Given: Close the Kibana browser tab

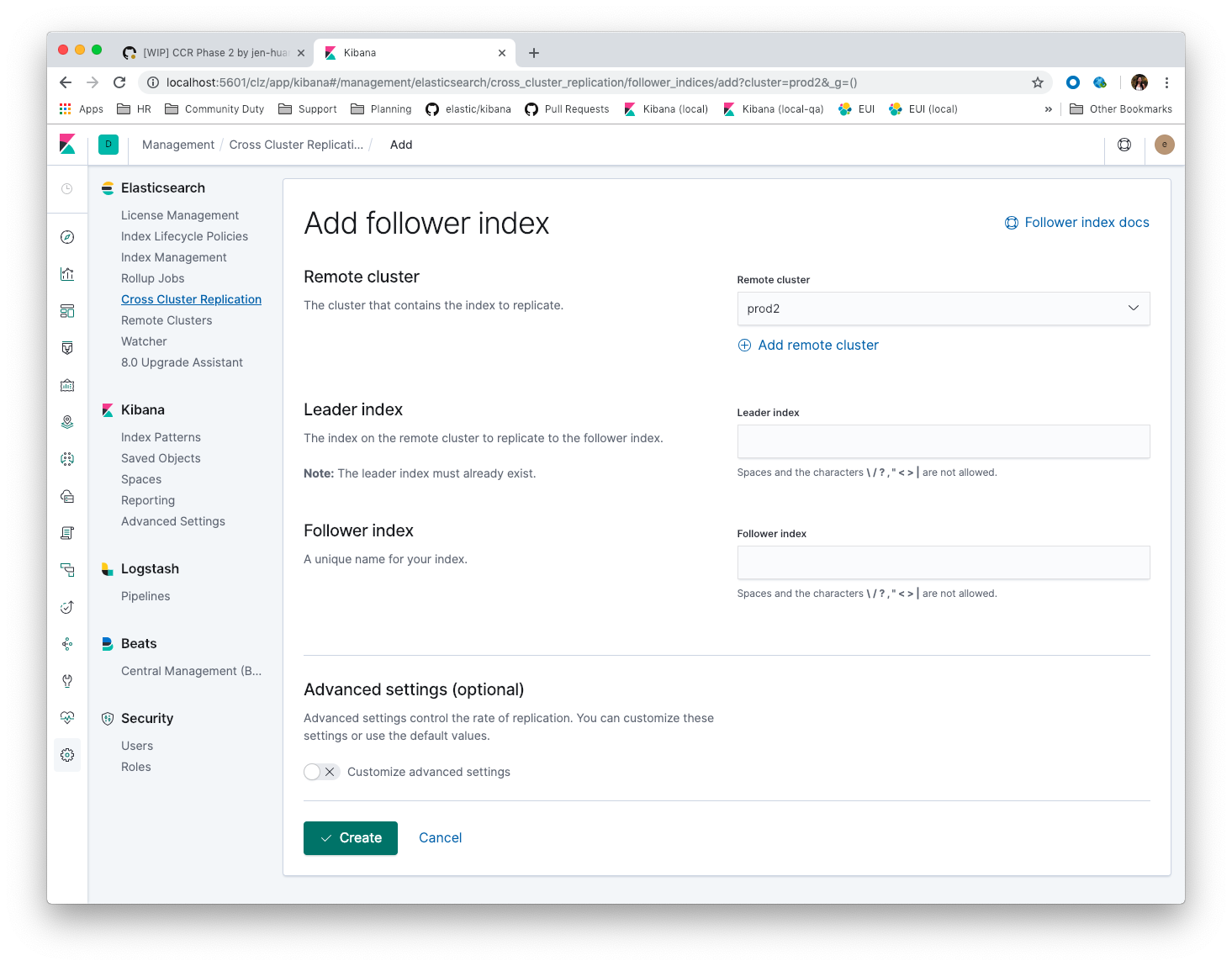Looking at the screenshot, I should (x=502, y=52).
